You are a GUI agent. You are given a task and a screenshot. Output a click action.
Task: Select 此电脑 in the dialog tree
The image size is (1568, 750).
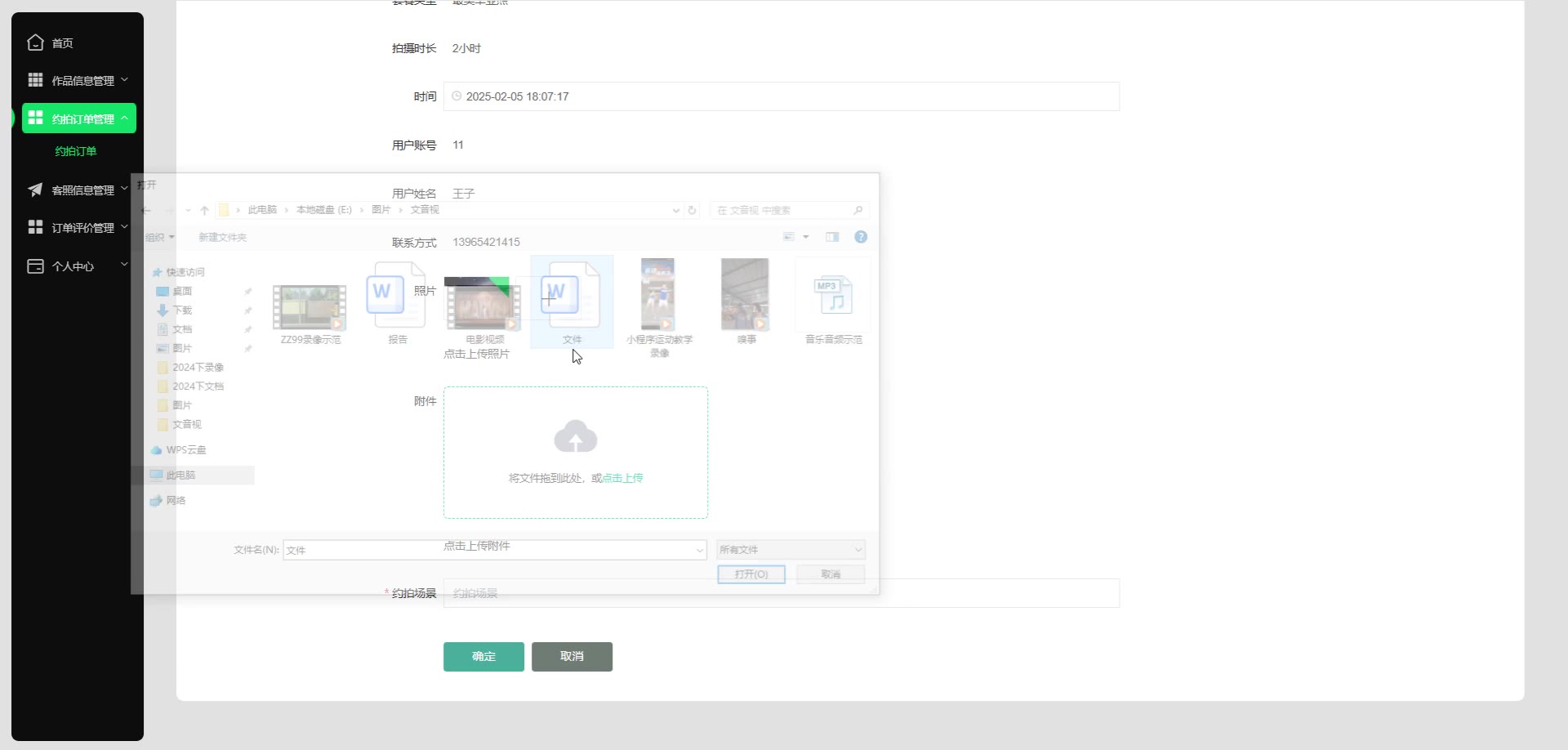180,475
